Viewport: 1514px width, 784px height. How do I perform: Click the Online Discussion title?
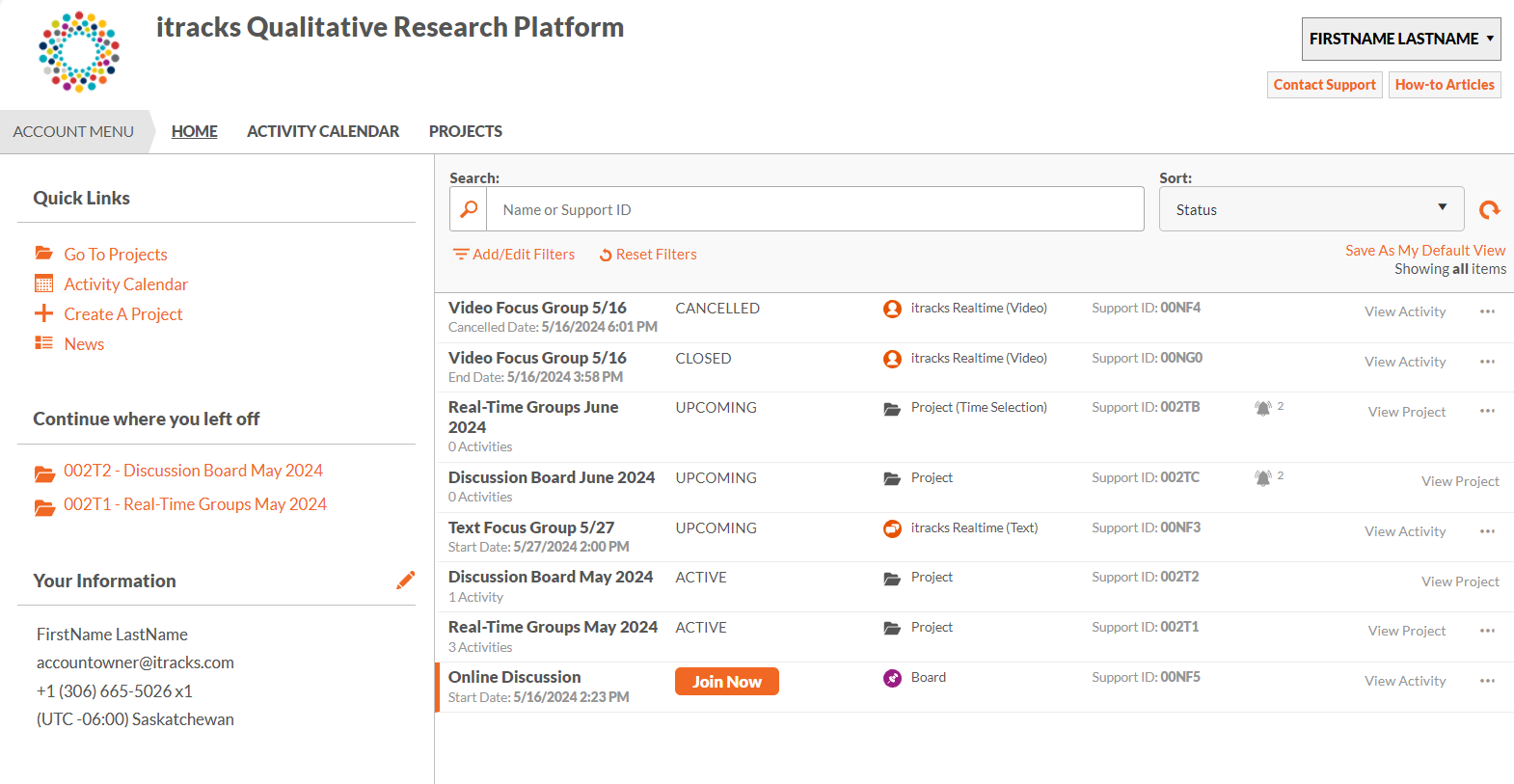tap(515, 677)
